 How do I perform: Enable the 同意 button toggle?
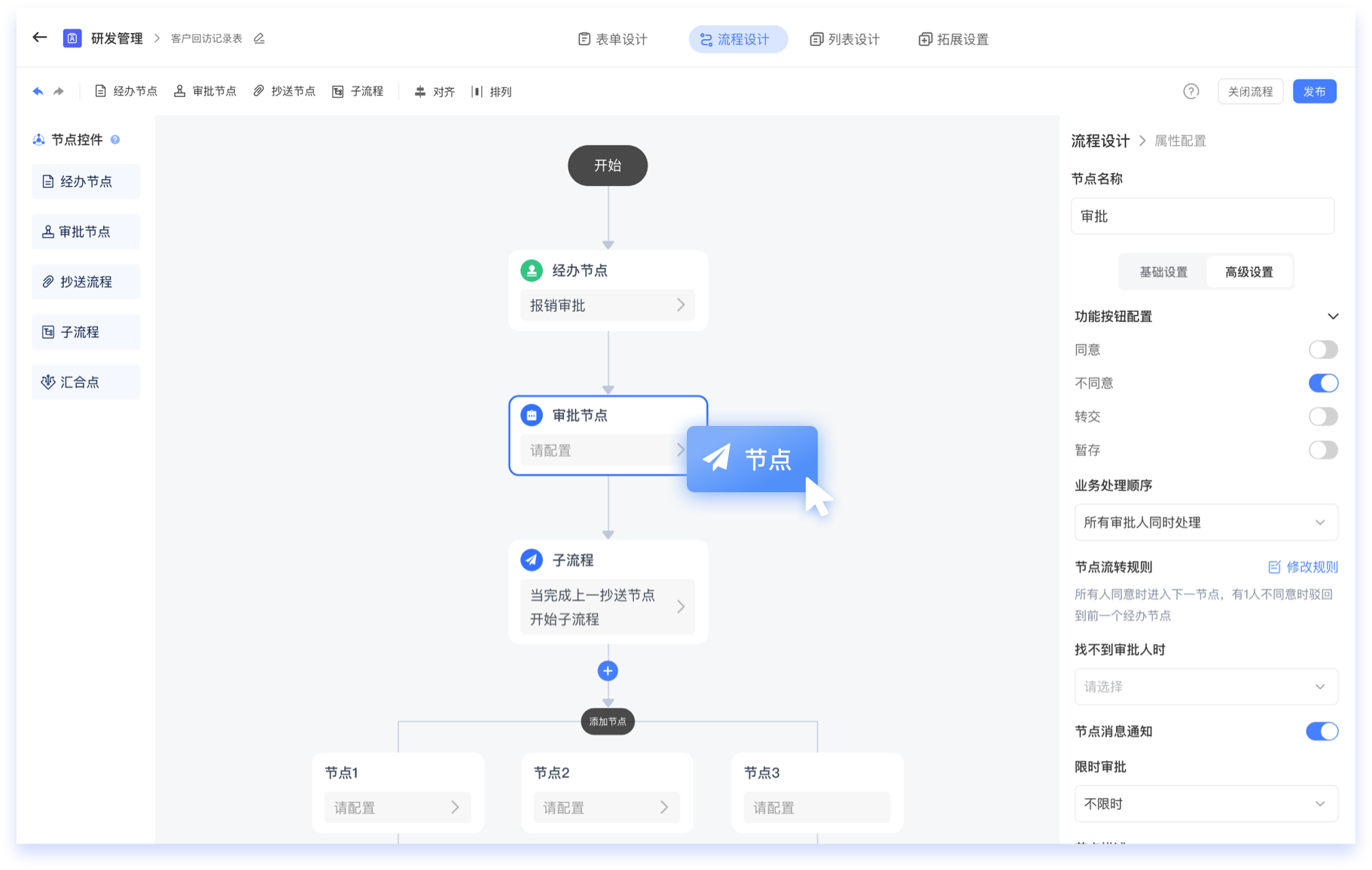[x=1322, y=350]
